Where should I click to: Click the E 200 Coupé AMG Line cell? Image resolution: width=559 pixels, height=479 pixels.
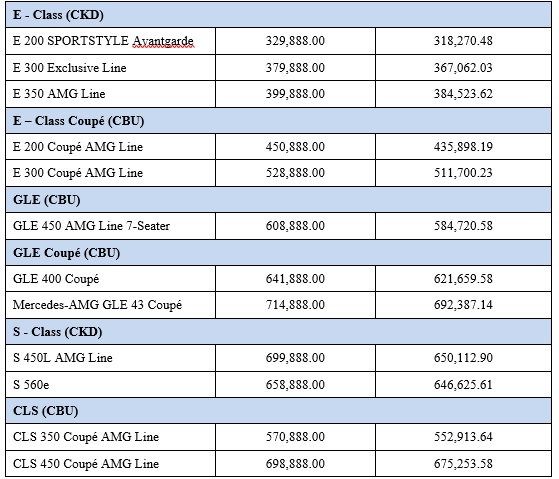(111, 147)
